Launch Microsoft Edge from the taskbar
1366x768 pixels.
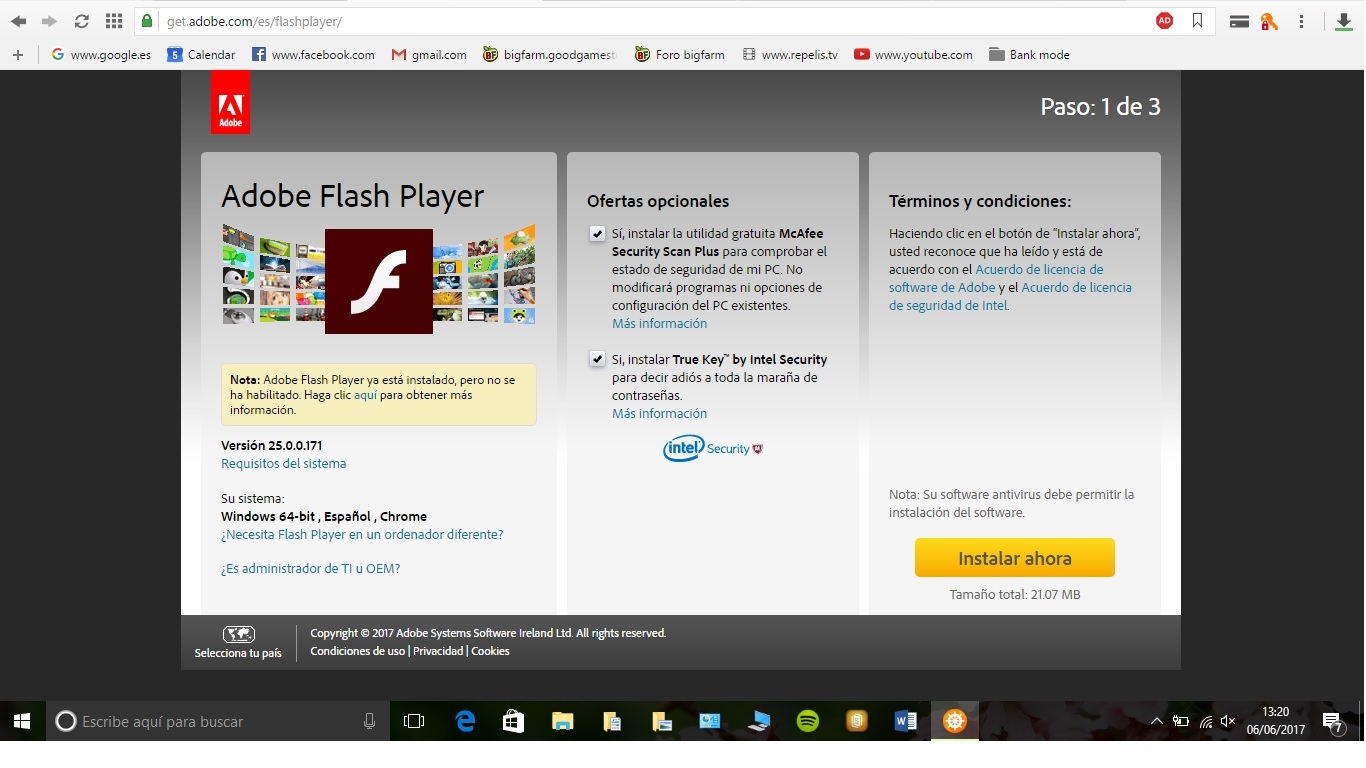[465, 721]
